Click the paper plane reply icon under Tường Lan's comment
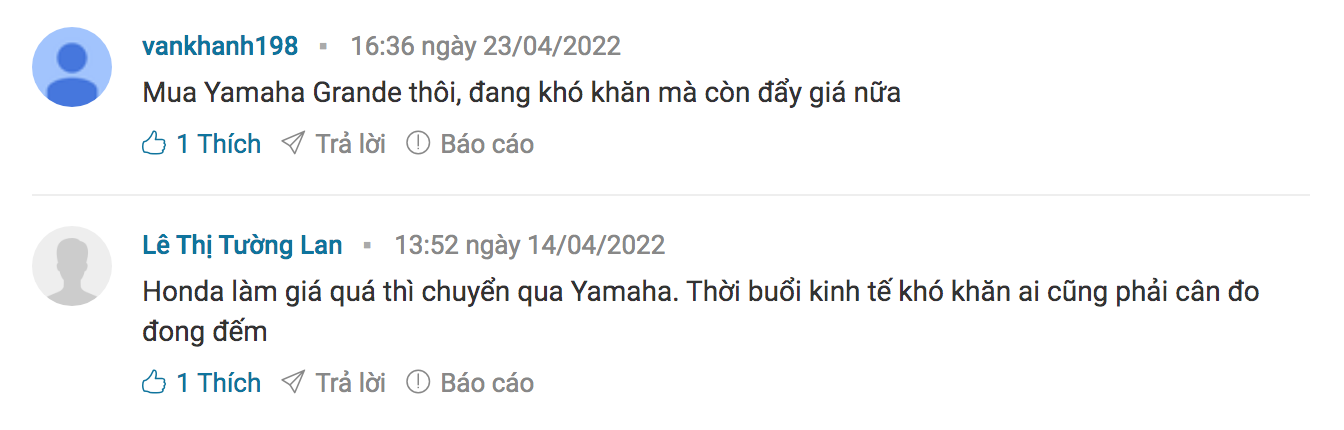The width and height of the screenshot is (1344, 430). pos(293,383)
